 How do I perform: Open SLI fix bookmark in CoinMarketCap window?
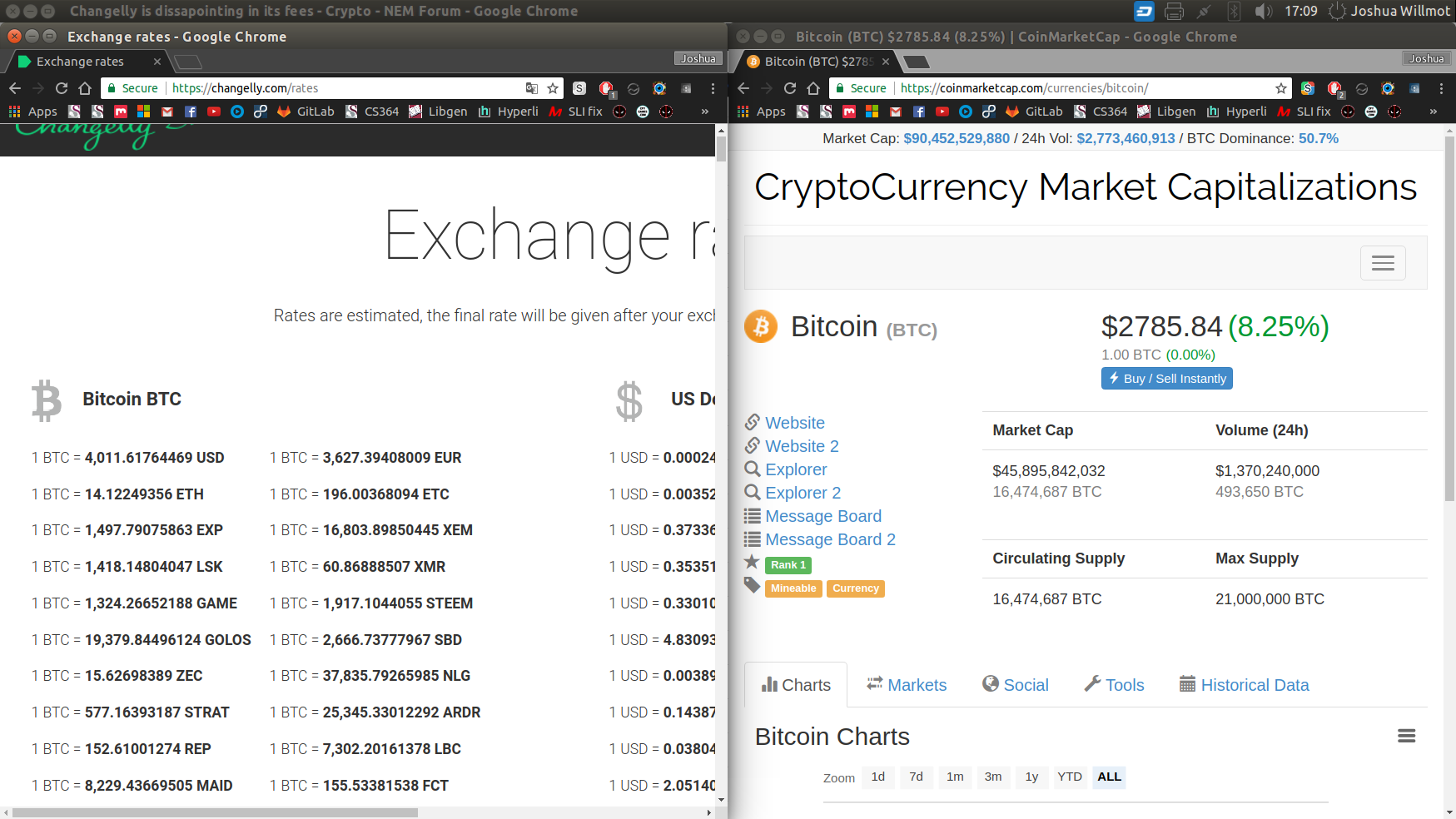[1304, 112]
